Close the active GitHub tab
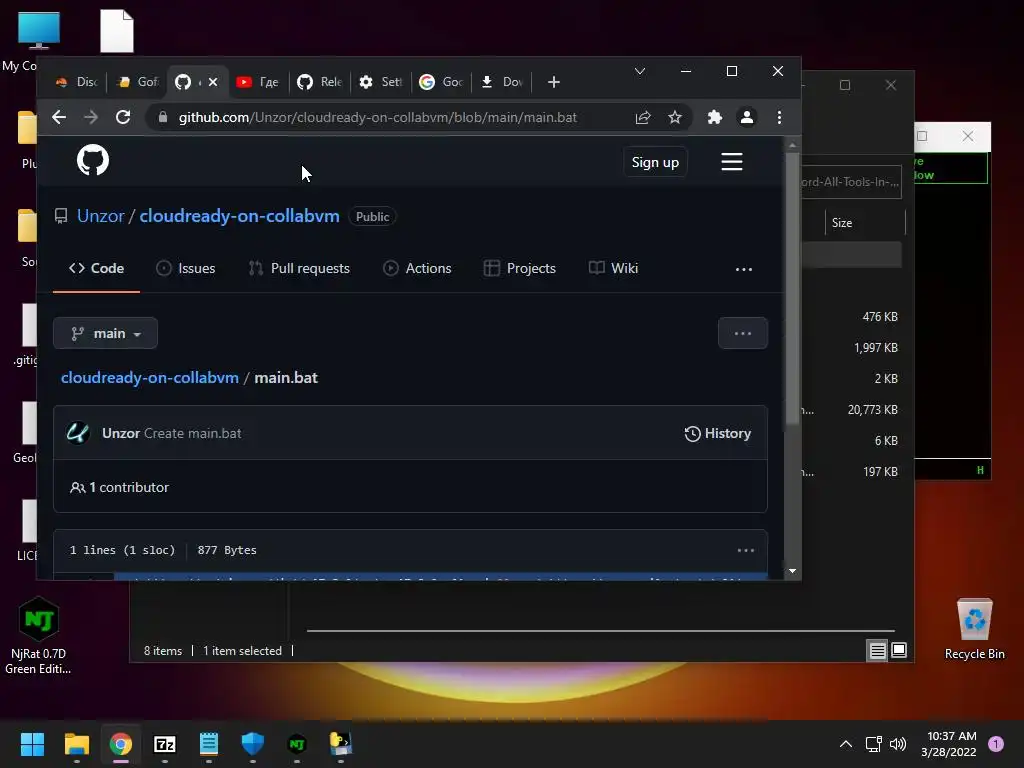This screenshot has width=1024, height=768. coord(213,82)
